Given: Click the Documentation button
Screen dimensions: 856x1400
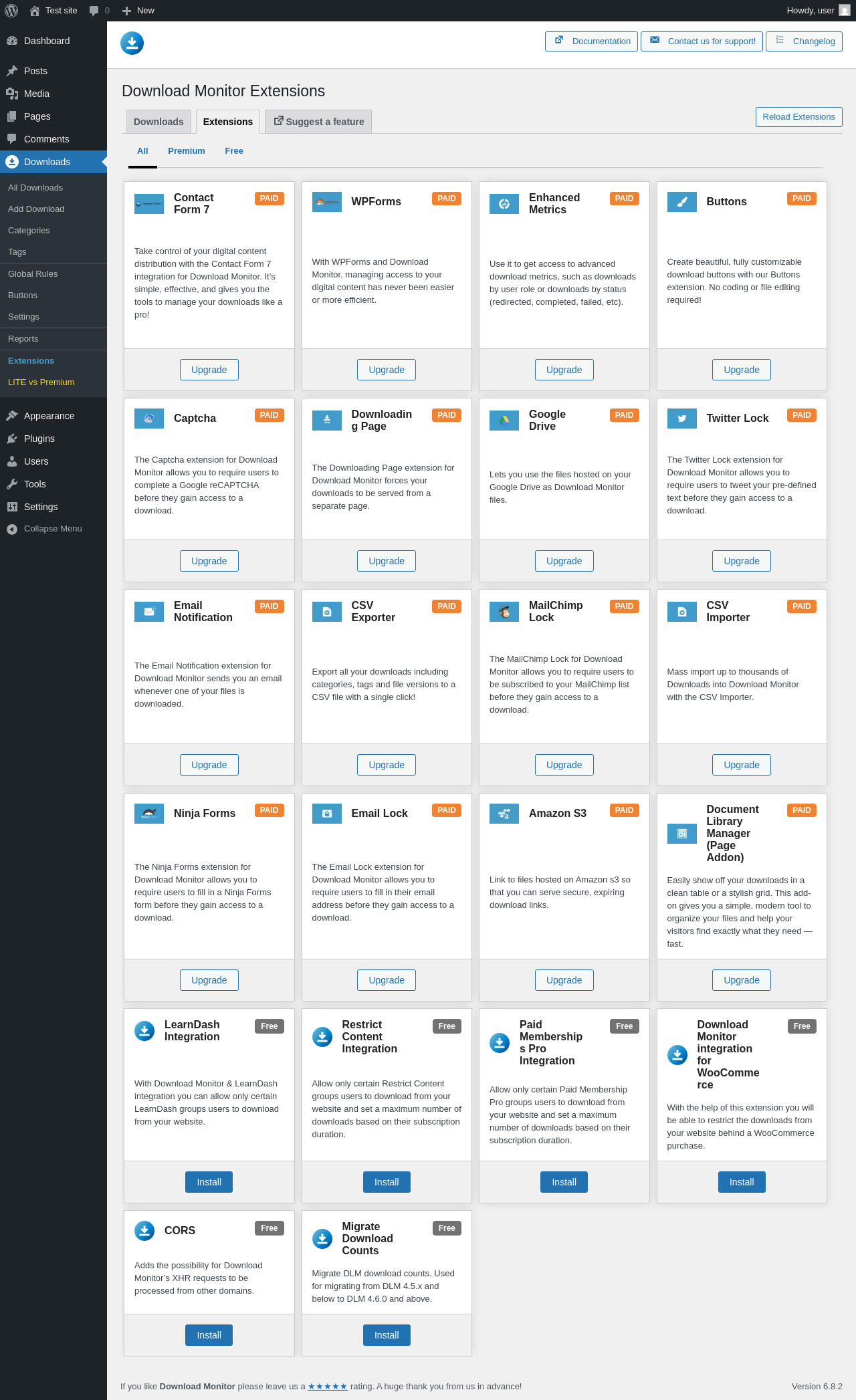Looking at the screenshot, I should [x=591, y=41].
